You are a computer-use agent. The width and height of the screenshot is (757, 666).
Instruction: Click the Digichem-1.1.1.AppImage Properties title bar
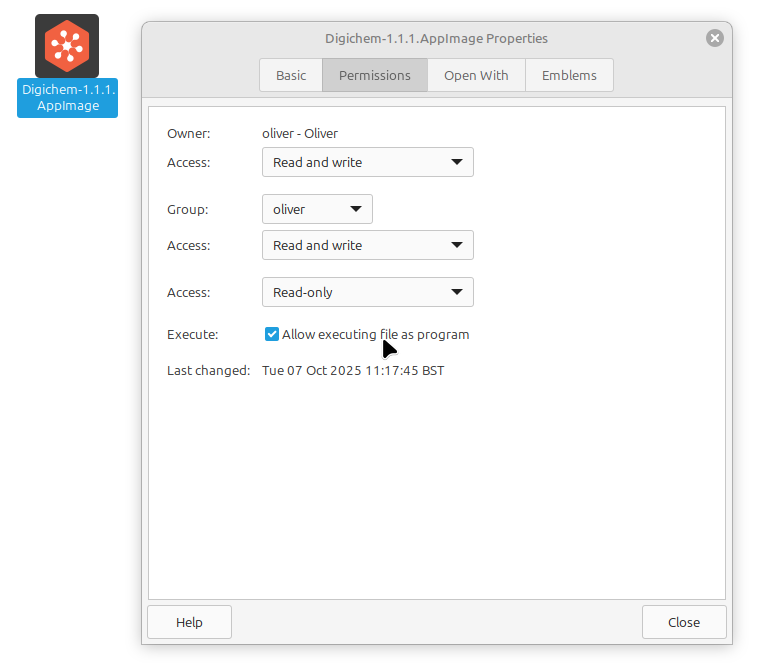[436, 38]
